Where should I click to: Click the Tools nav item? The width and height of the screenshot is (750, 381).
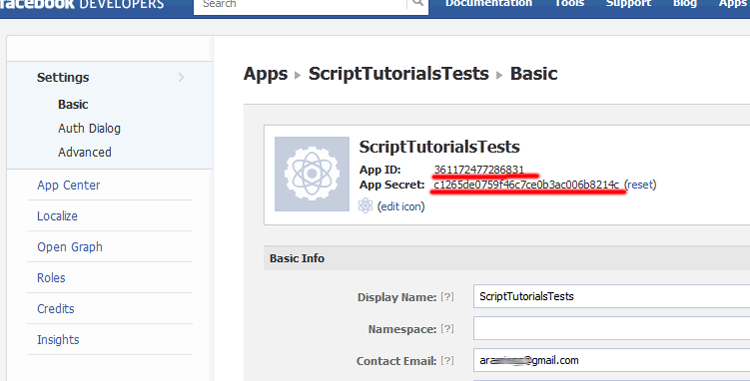(x=569, y=3)
